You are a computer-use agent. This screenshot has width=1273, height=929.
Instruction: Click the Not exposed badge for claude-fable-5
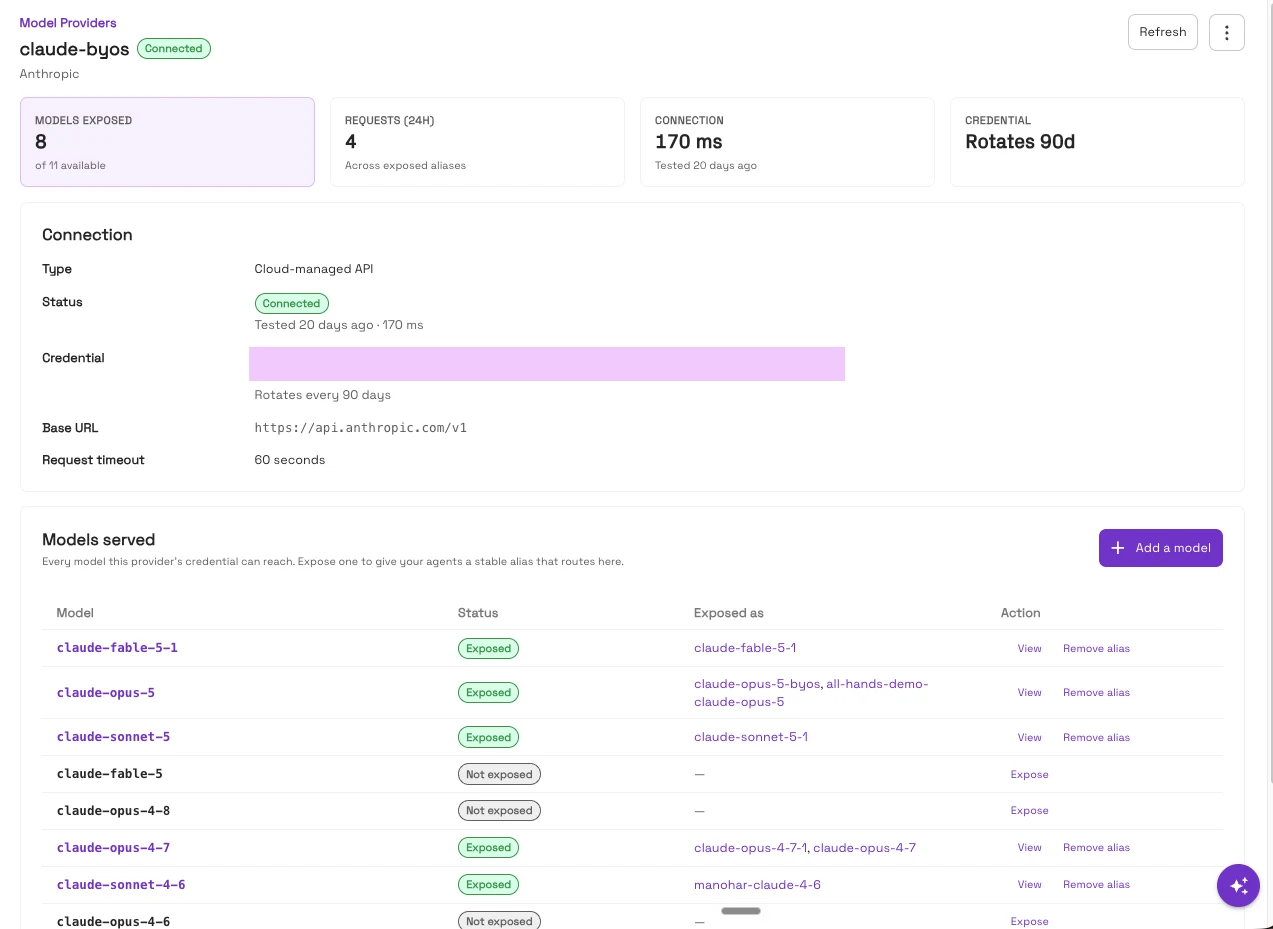click(x=499, y=774)
